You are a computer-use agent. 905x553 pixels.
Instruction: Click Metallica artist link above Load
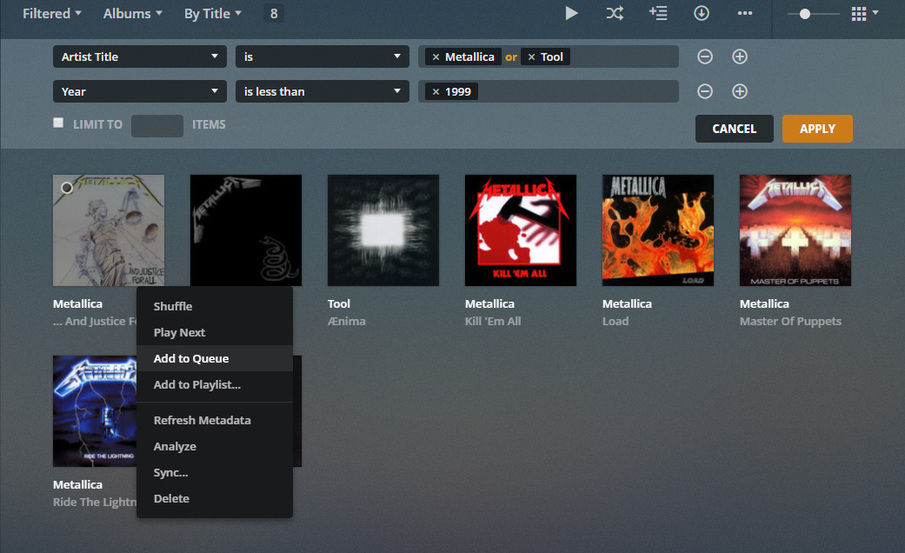627,304
